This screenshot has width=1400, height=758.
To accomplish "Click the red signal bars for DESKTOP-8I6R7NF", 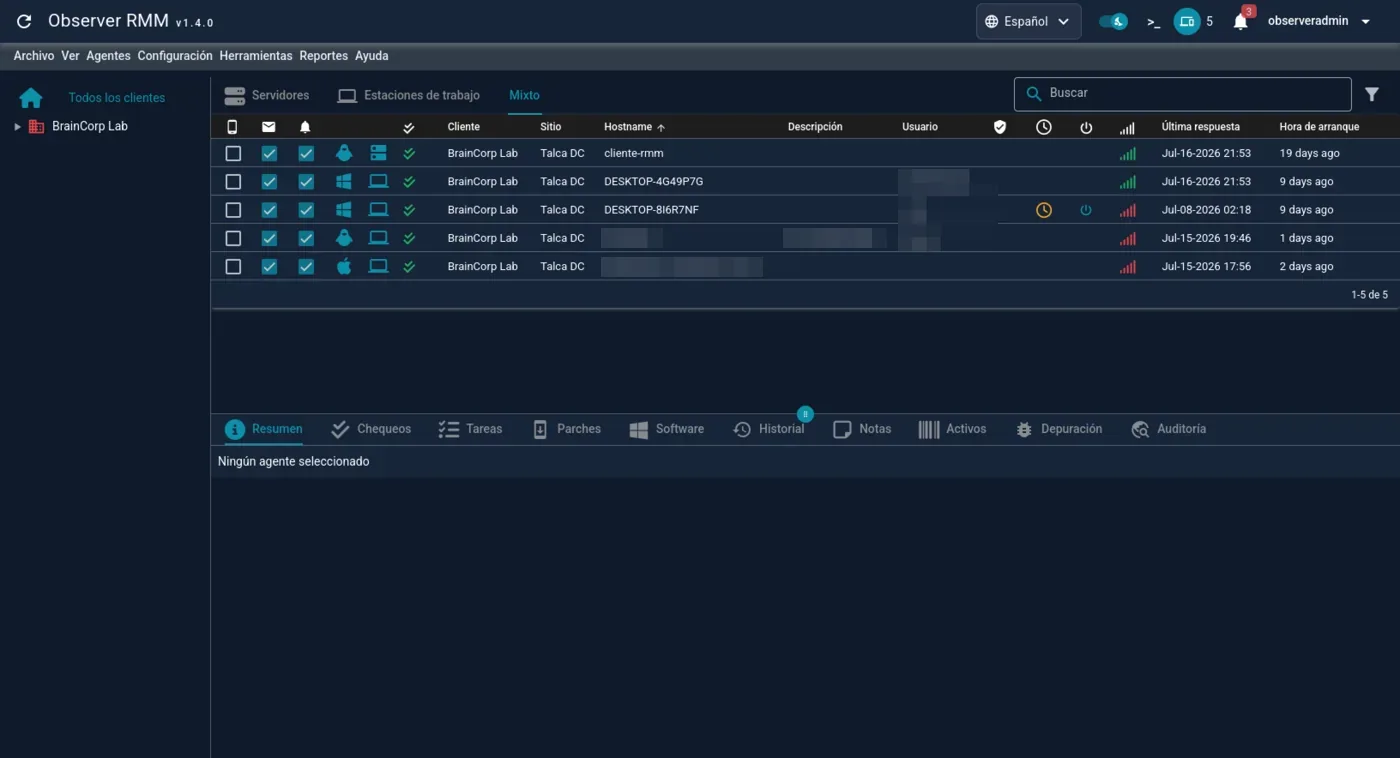I will coord(1128,210).
